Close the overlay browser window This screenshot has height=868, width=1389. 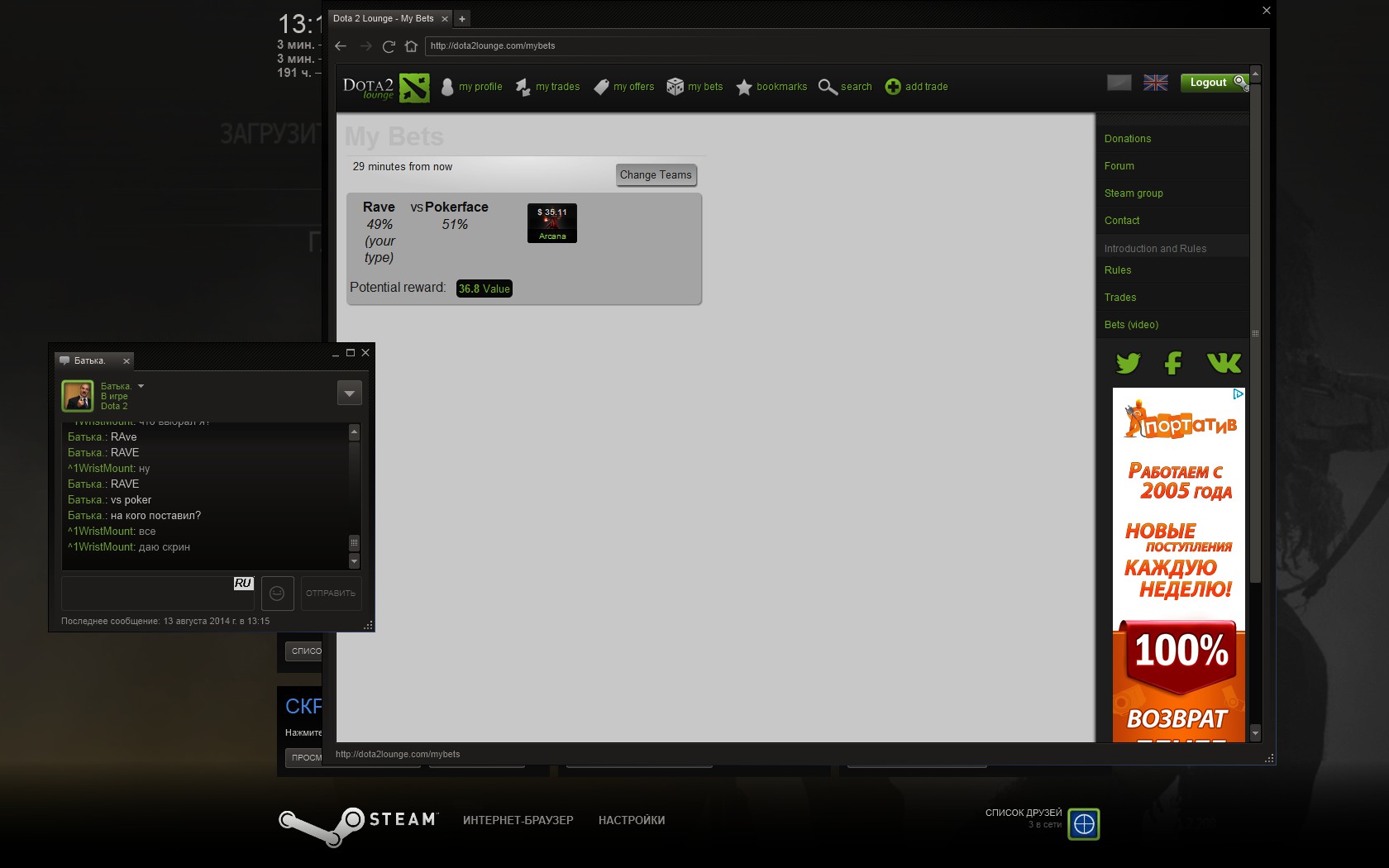pyautogui.click(x=1266, y=11)
